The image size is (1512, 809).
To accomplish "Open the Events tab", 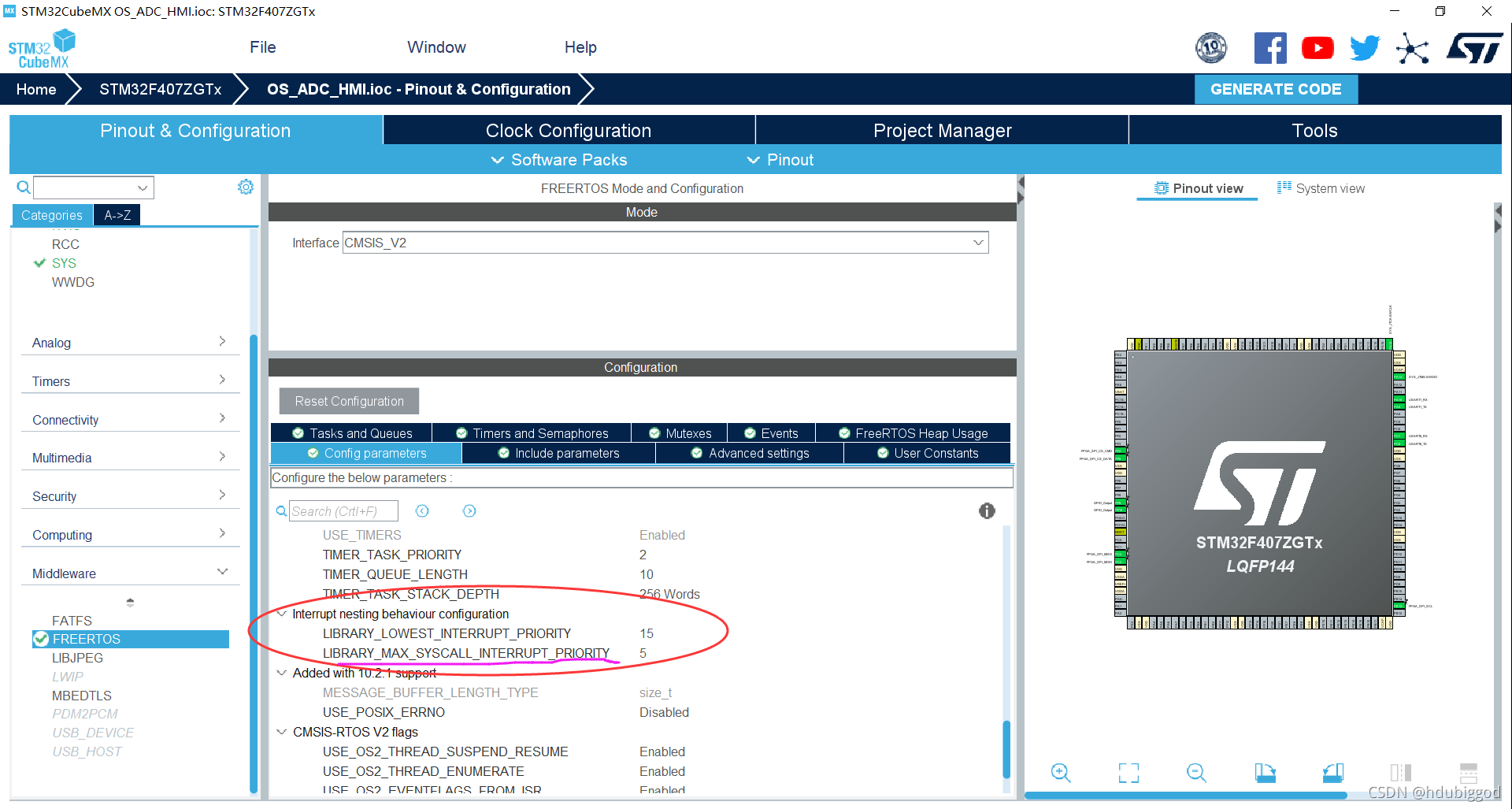I will (x=771, y=433).
